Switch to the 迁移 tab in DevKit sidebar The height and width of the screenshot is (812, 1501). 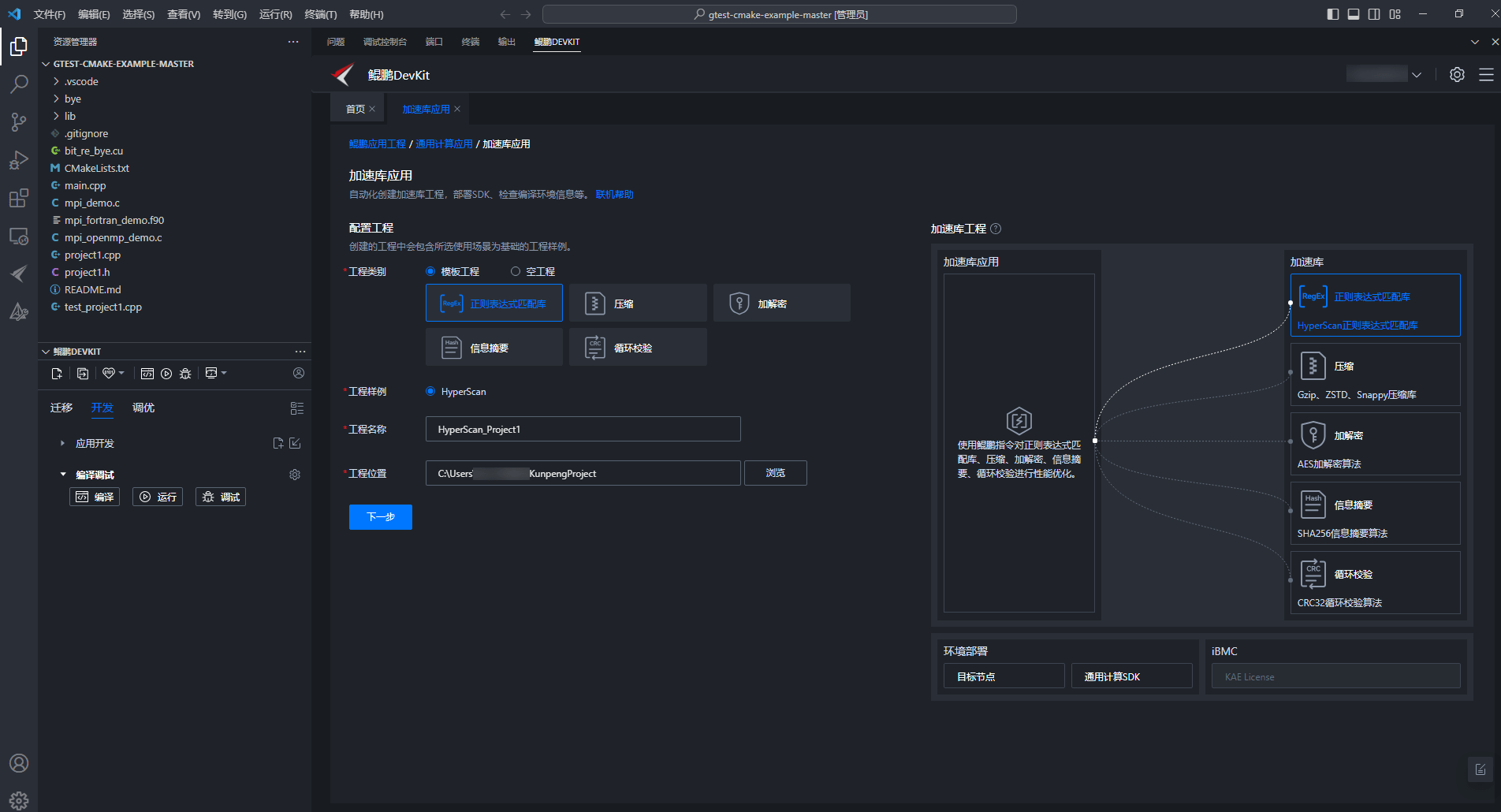pos(61,408)
